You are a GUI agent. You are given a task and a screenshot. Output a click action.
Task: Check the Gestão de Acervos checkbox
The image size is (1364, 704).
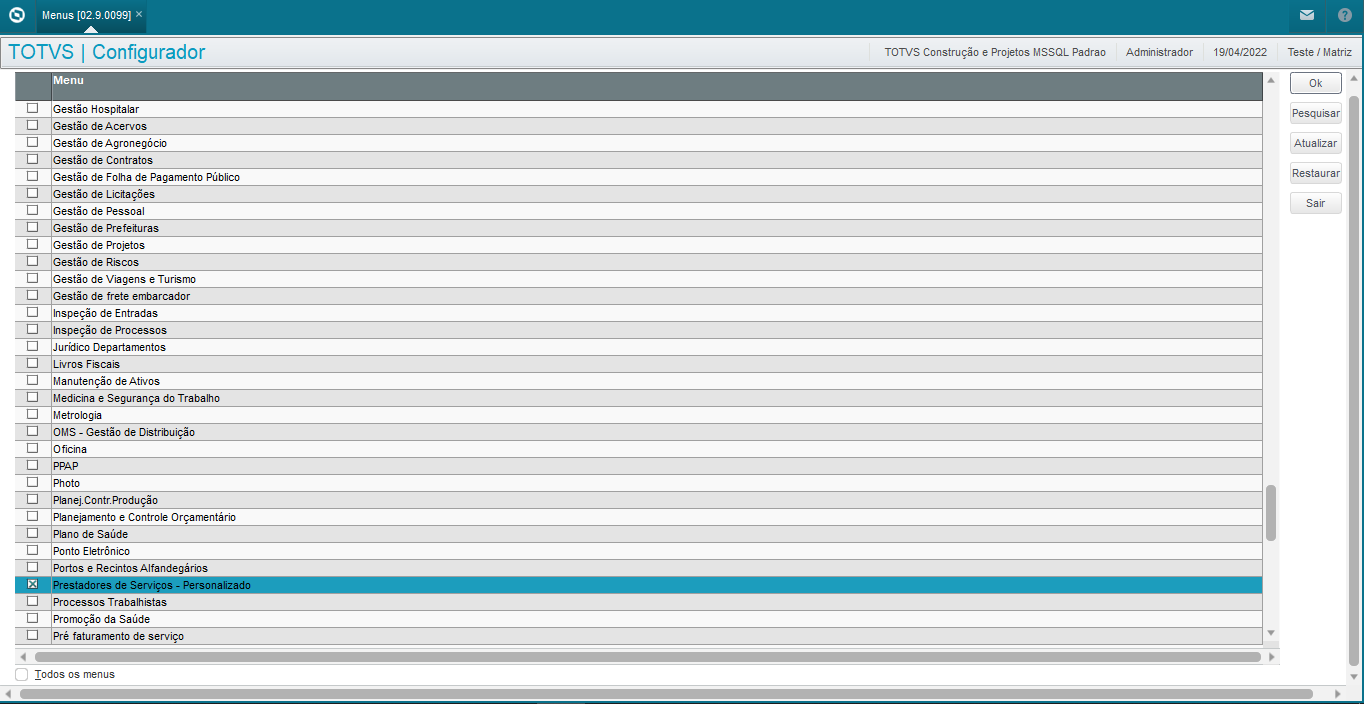[x=32, y=125]
